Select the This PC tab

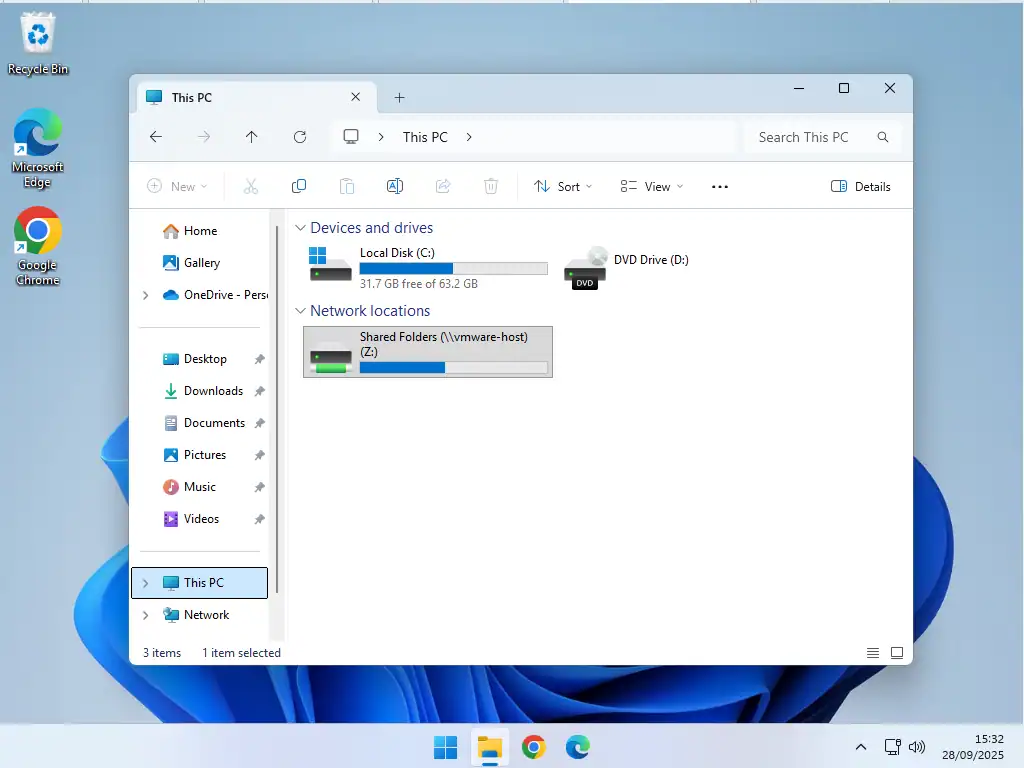coord(255,97)
